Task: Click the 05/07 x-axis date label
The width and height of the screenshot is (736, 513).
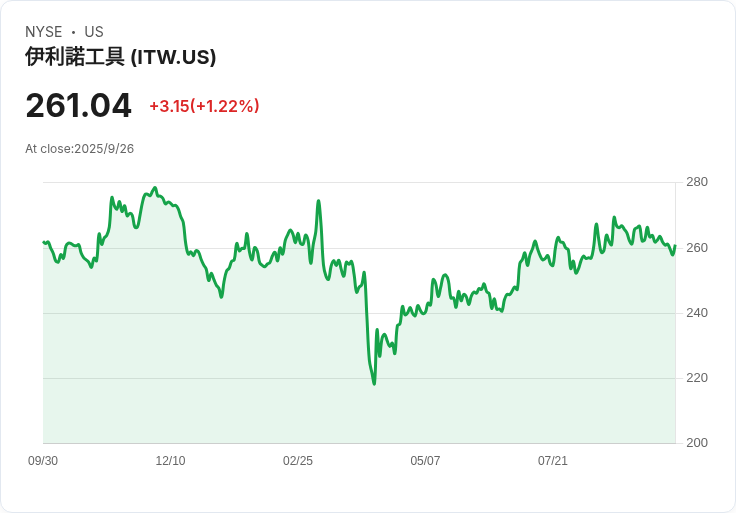Action: point(425,461)
